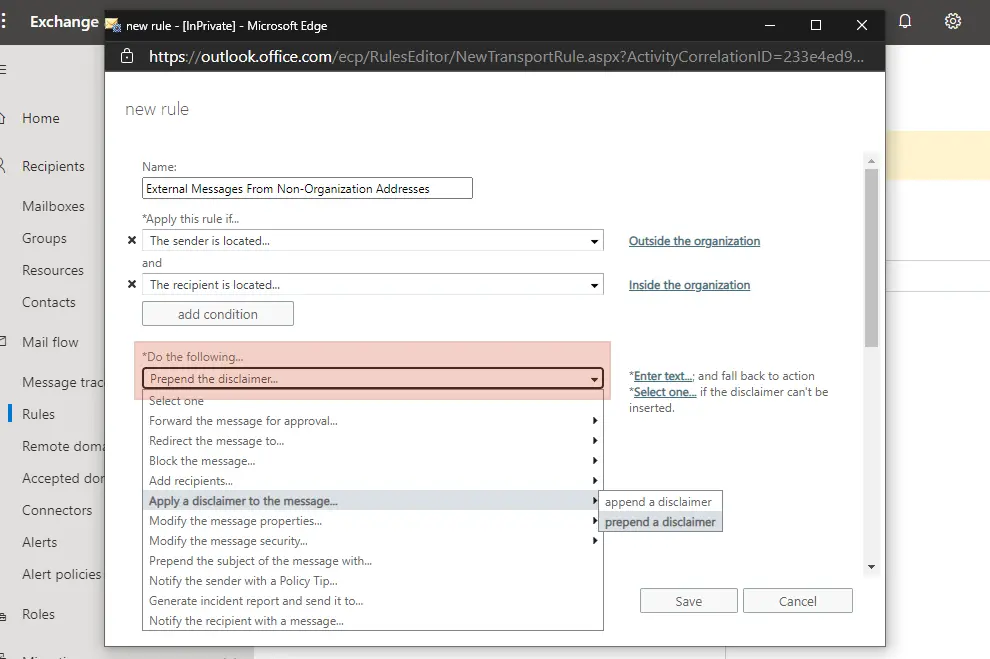Open the notifications bell icon
This screenshot has width=990, height=659.
(x=905, y=21)
